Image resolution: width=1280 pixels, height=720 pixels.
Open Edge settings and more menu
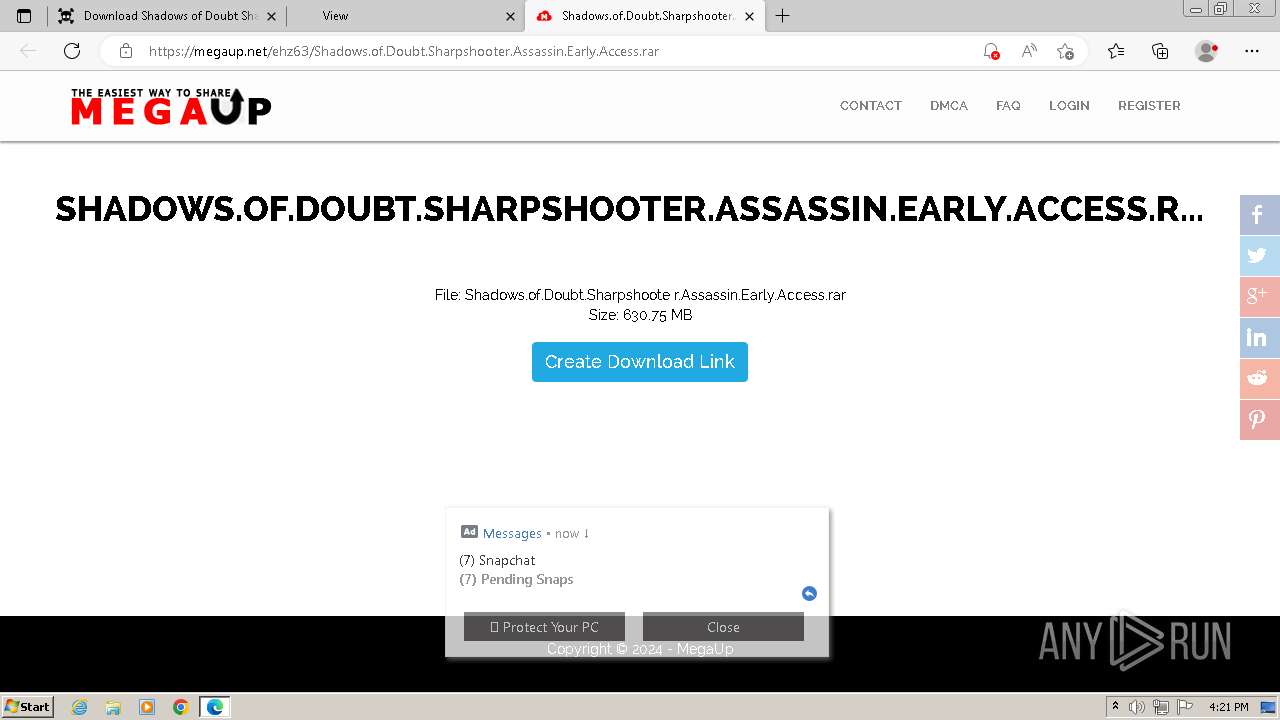click(x=1252, y=51)
